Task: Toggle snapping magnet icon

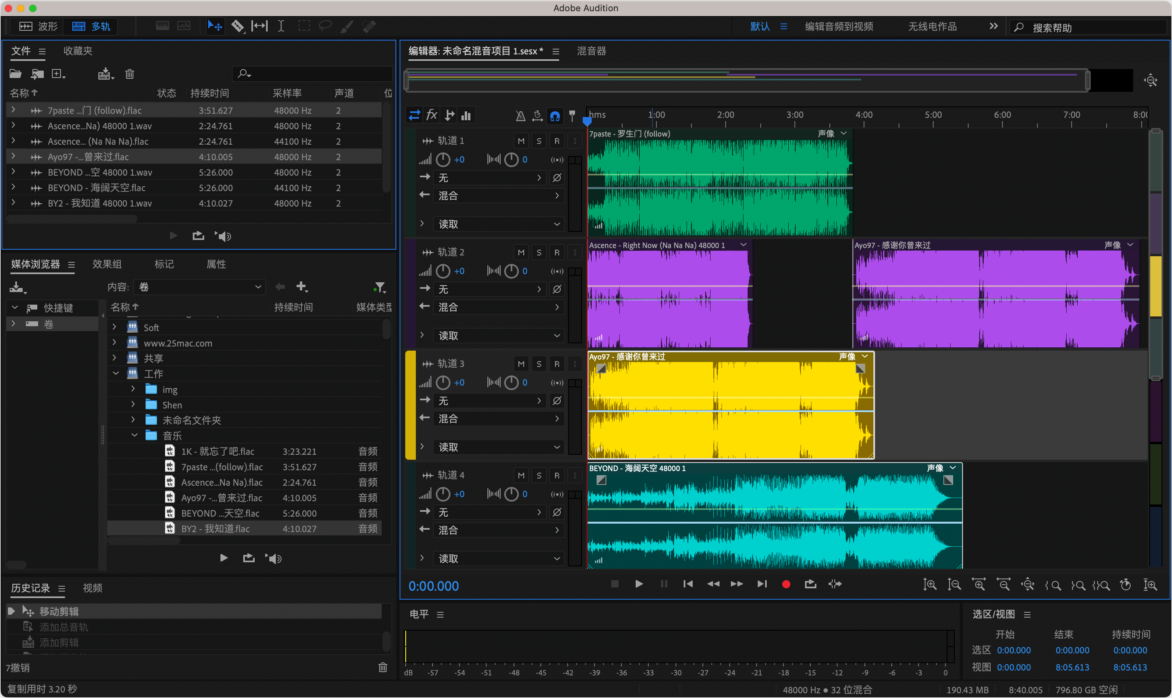Action: pyautogui.click(x=555, y=116)
